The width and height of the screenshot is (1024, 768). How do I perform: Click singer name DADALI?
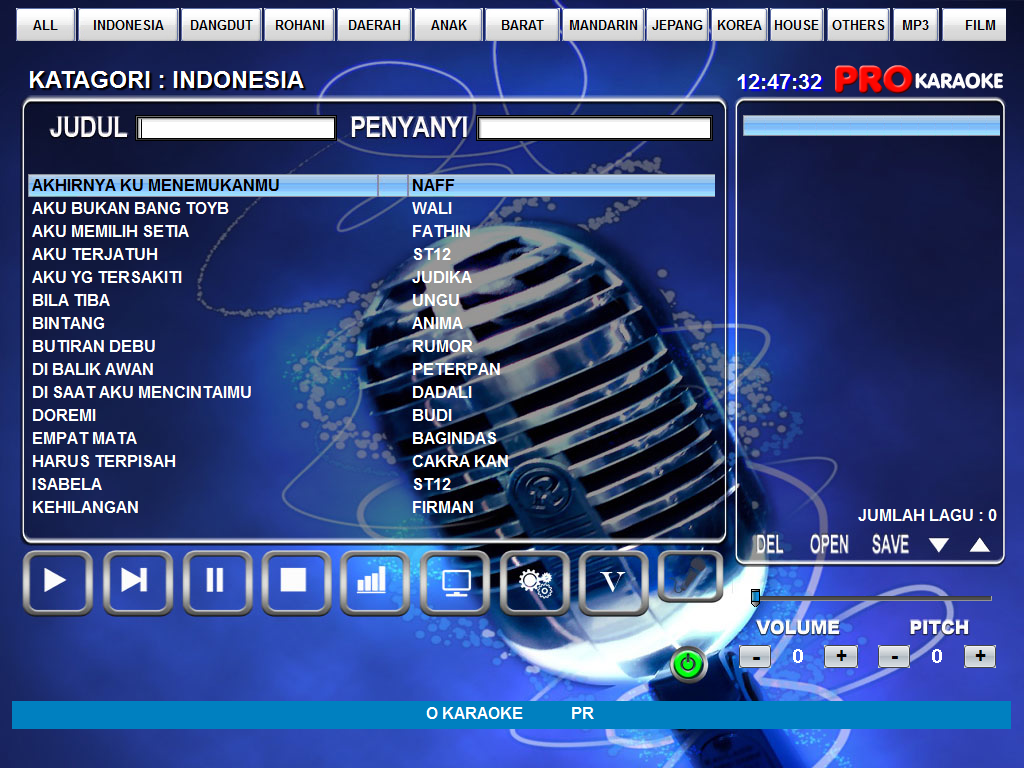click(441, 392)
